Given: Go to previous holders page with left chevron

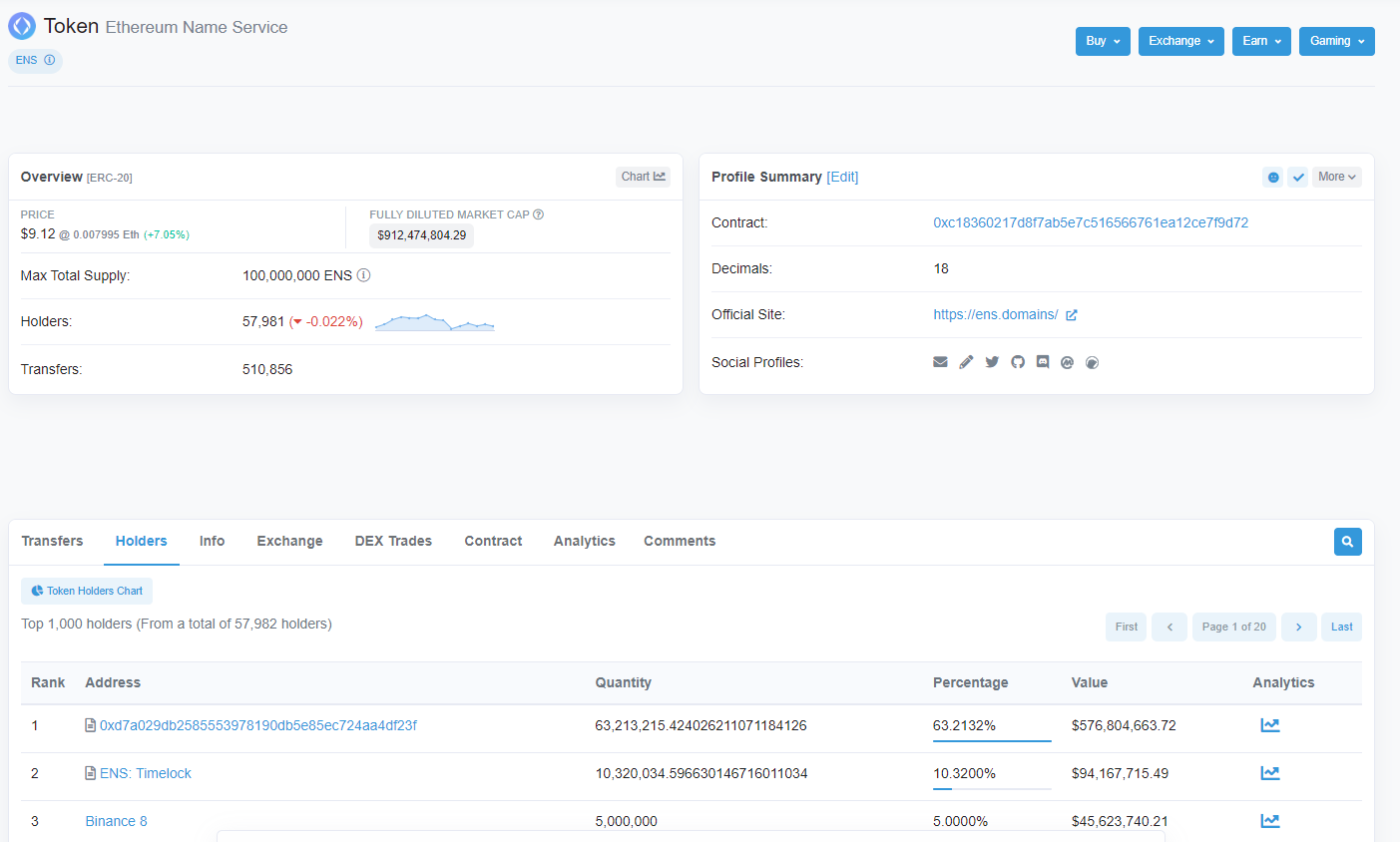Looking at the screenshot, I should click(1169, 627).
